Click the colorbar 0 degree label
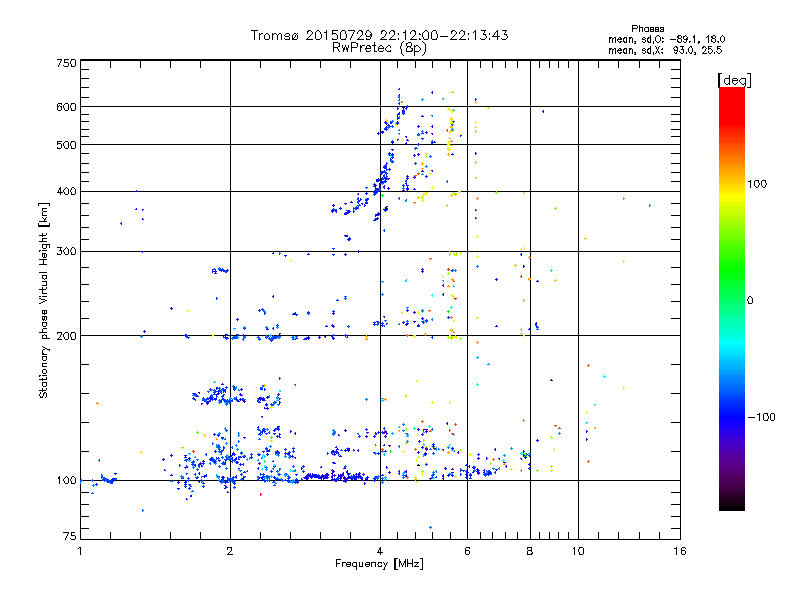The image size is (800, 600). coord(750,300)
